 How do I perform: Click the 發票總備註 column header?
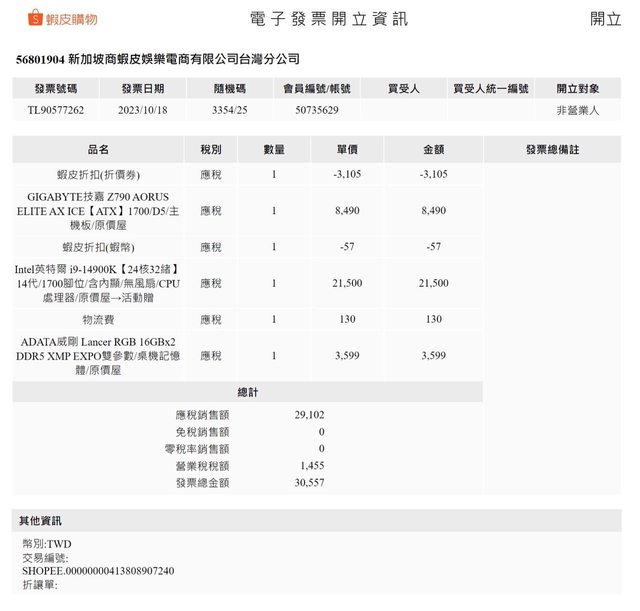click(x=552, y=149)
